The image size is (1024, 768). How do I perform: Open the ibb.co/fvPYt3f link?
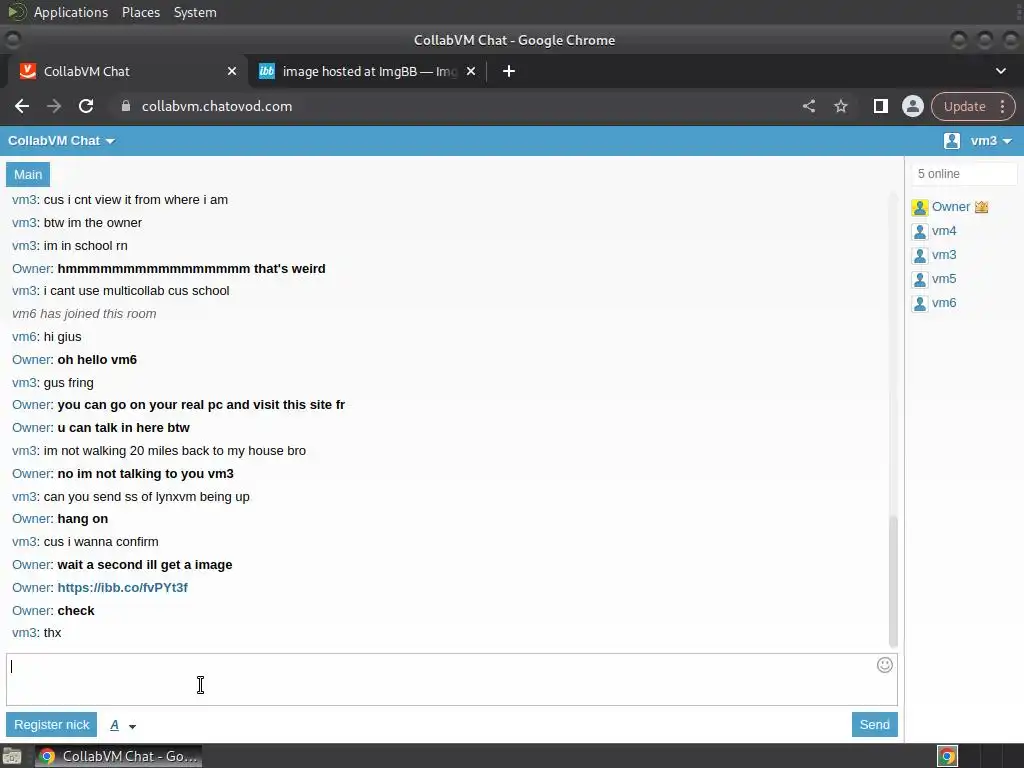(122, 587)
